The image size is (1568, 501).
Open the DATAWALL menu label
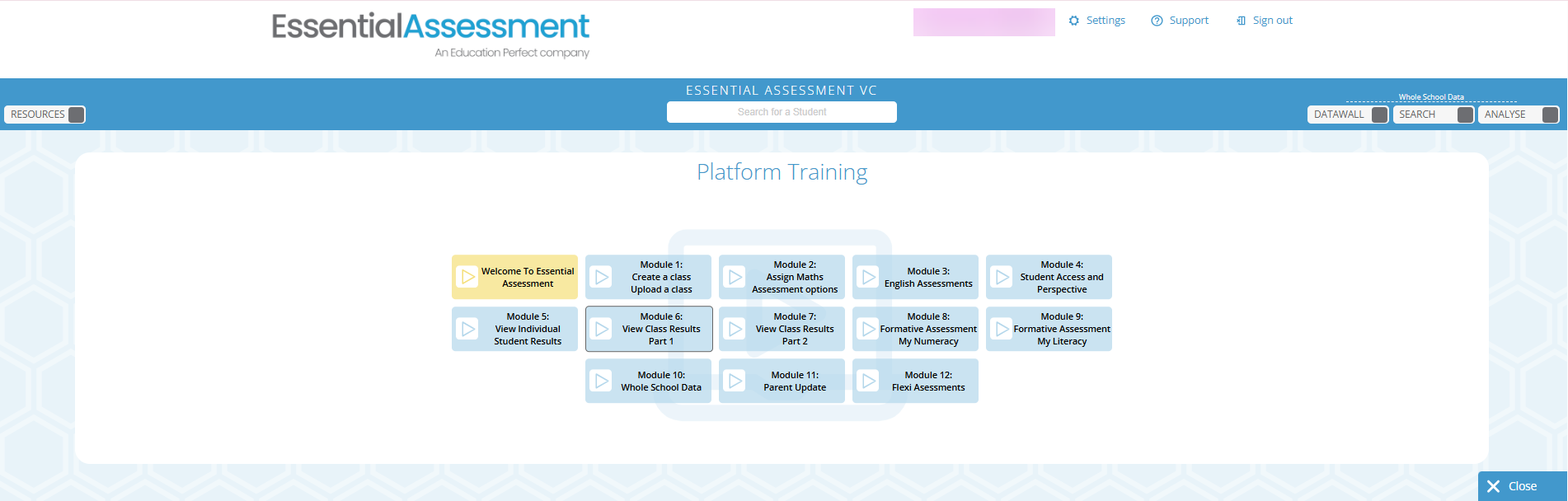1339,115
